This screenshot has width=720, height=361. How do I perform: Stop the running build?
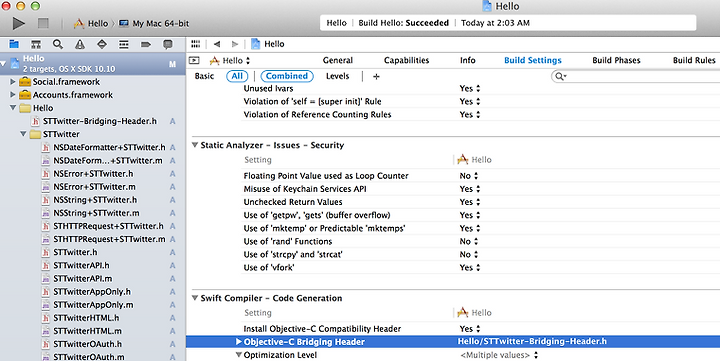click(43, 23)
